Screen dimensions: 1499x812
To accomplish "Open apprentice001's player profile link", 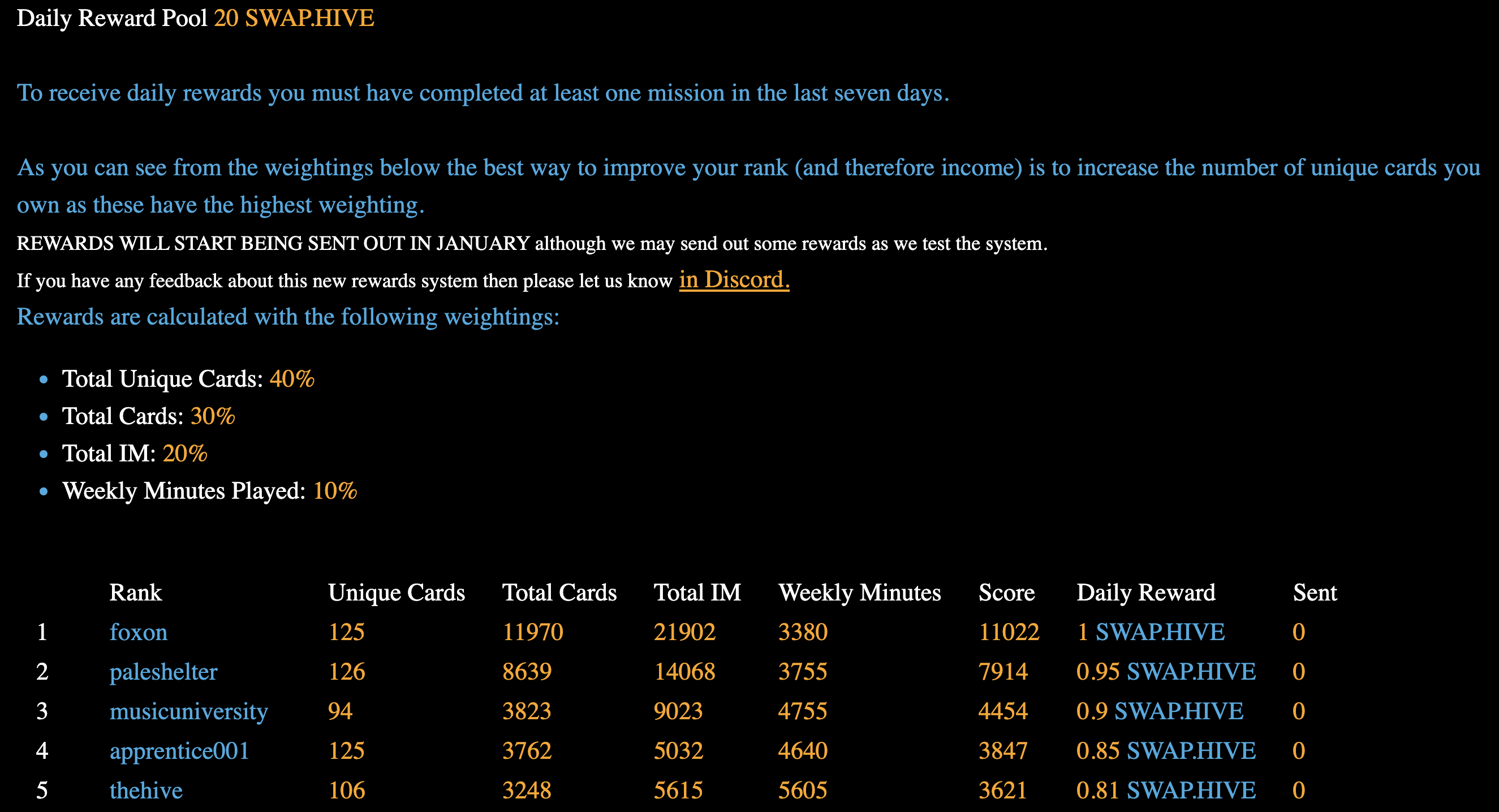I will click(x=179, y=751).
